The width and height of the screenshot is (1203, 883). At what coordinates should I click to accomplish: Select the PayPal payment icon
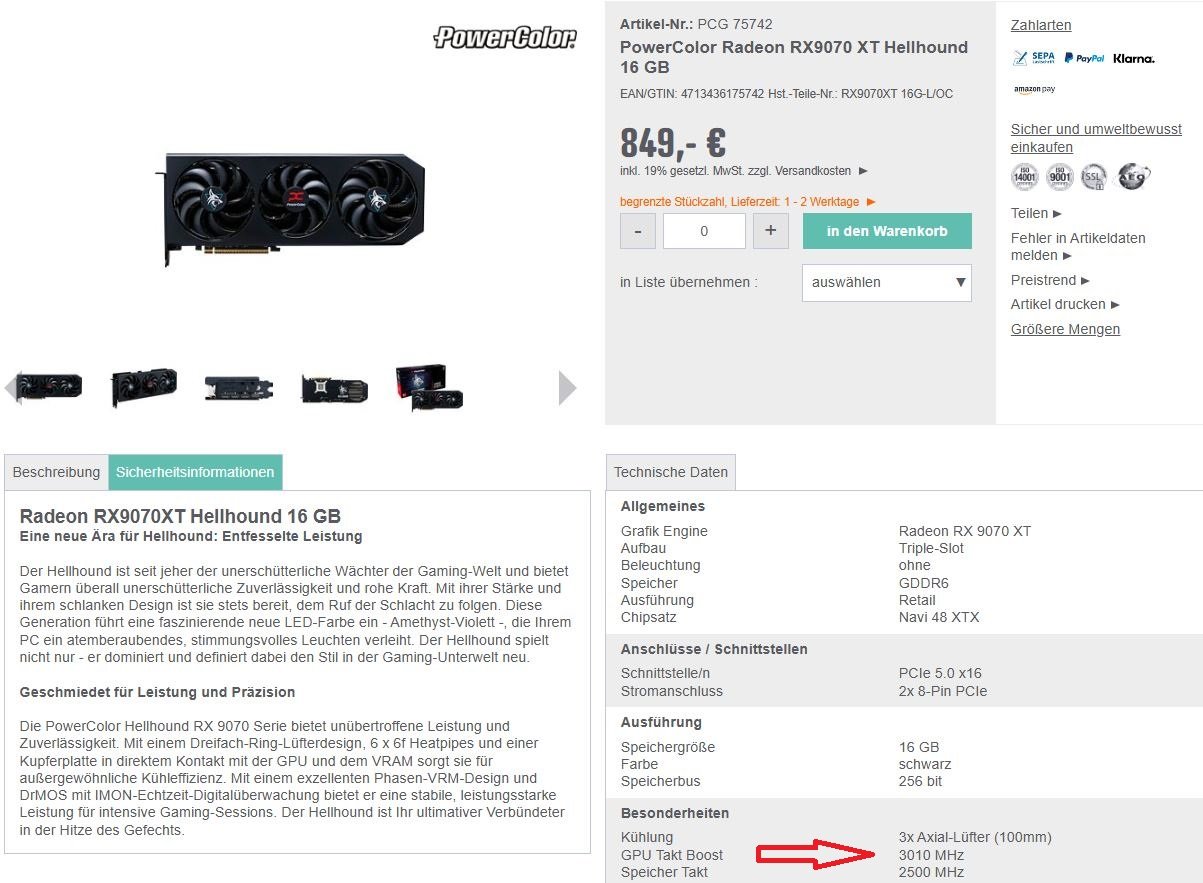pos(1084,58)
